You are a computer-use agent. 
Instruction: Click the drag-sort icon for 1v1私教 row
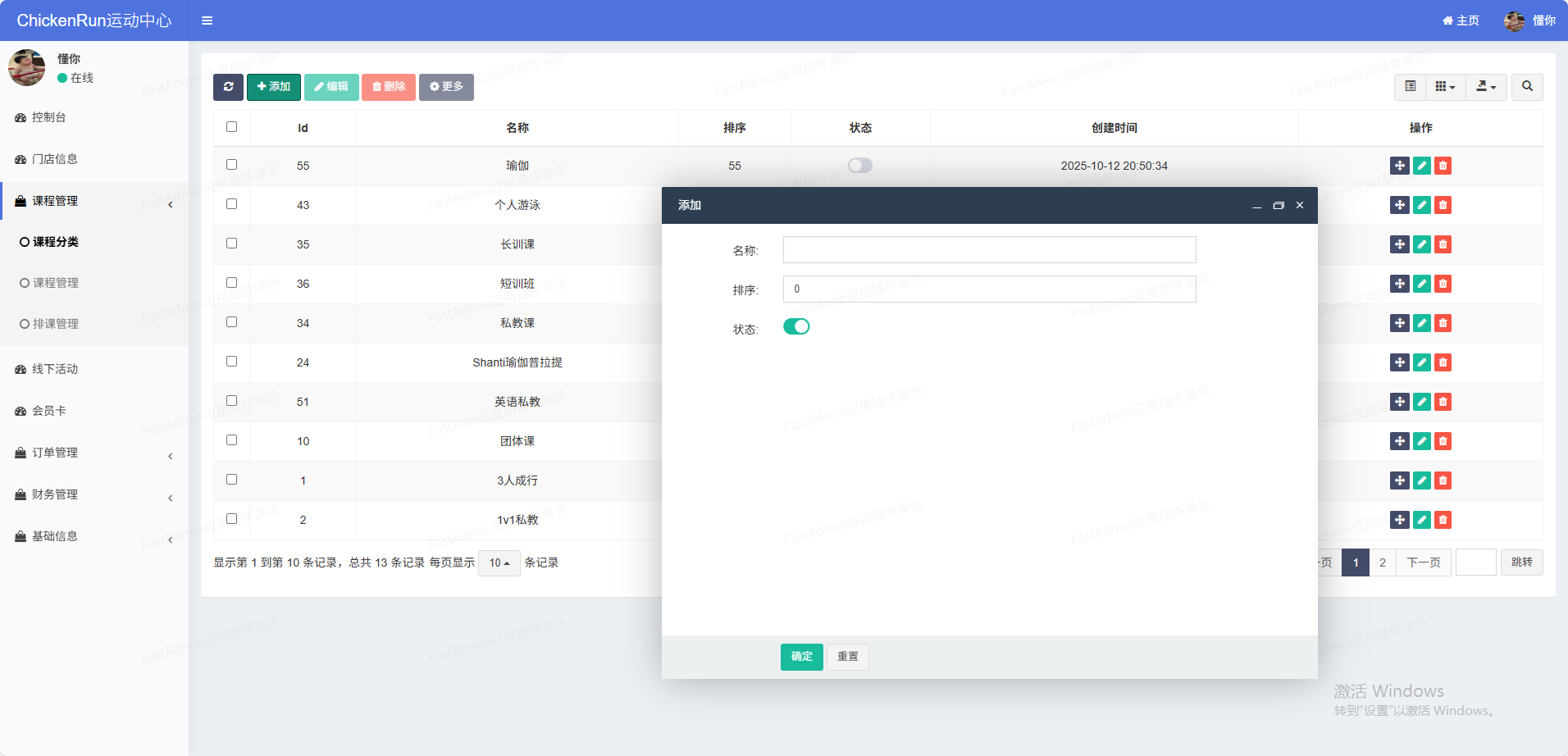click(x=1400, y=520)
